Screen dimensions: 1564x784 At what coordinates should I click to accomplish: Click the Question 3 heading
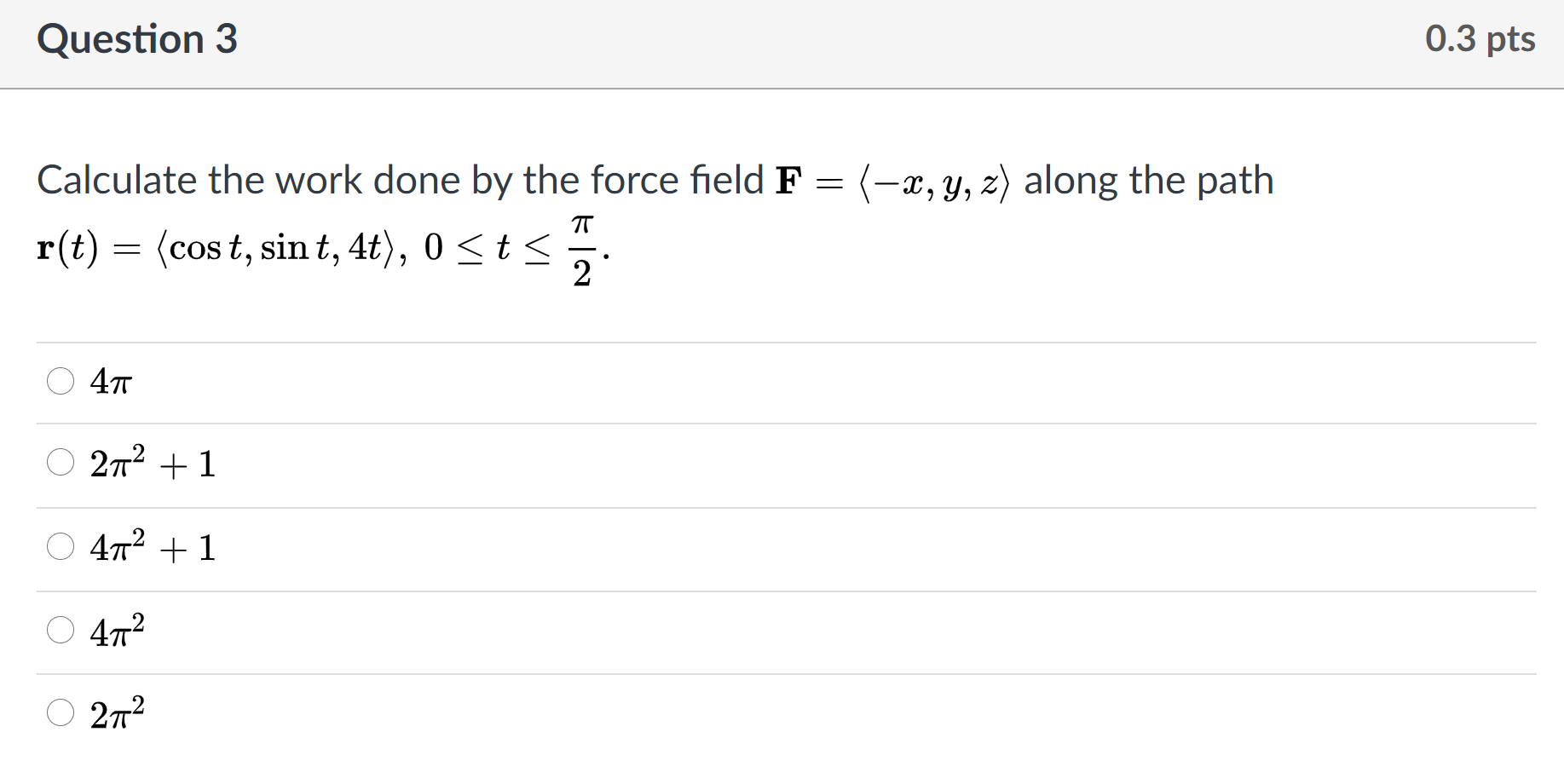[x=139, y=38]
